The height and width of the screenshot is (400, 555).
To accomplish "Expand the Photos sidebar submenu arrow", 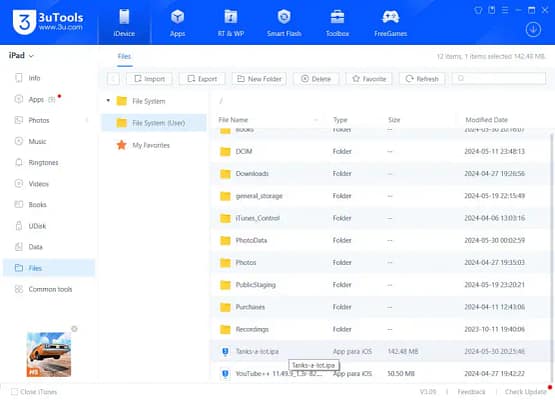I will tap(87, 120).
